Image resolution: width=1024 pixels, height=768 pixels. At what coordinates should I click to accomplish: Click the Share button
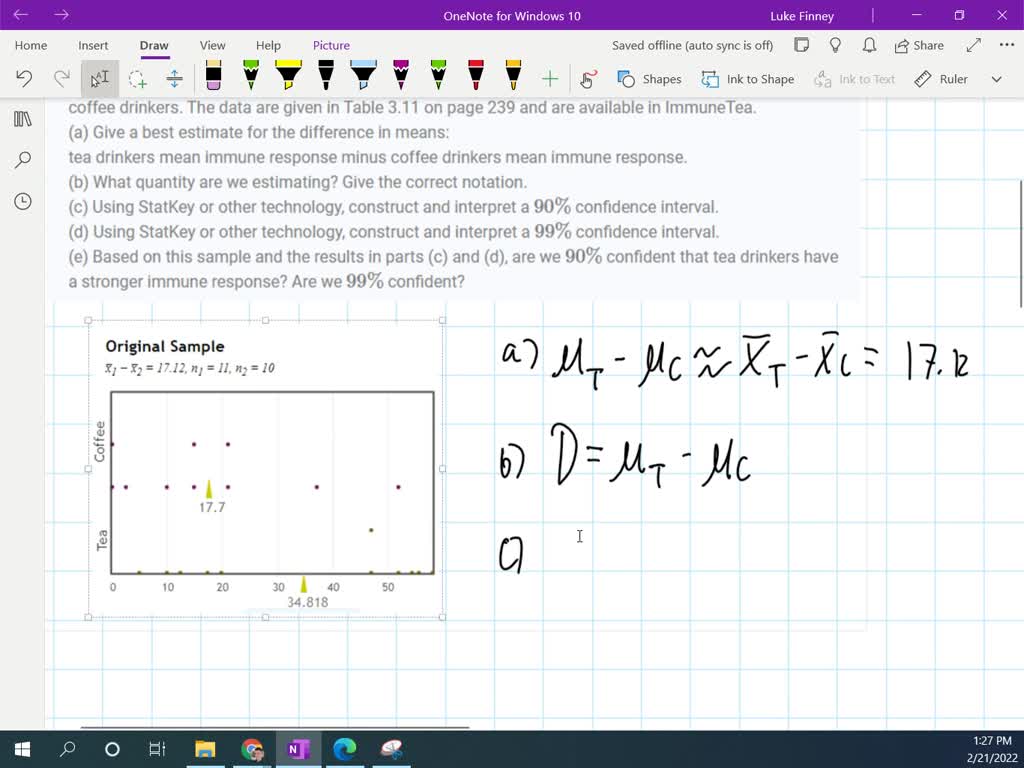click(x=919, y=45)
